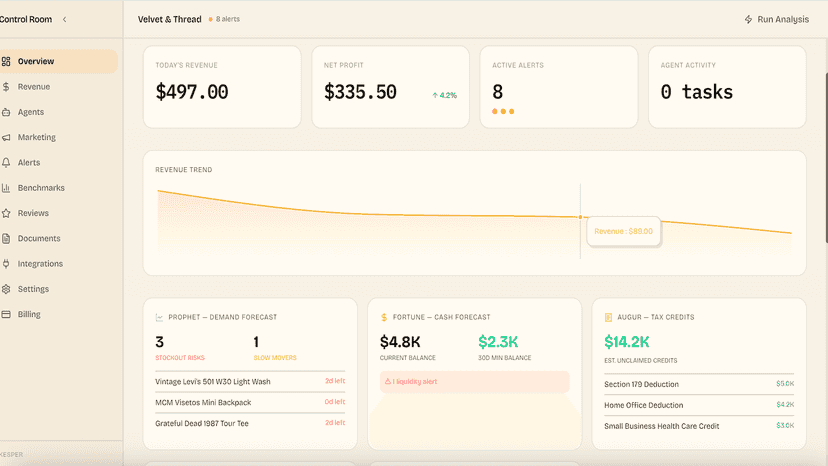
Task: Collapse the Control Room sidebar chevron
Action: pyautogui.click(x=64, y=20)
